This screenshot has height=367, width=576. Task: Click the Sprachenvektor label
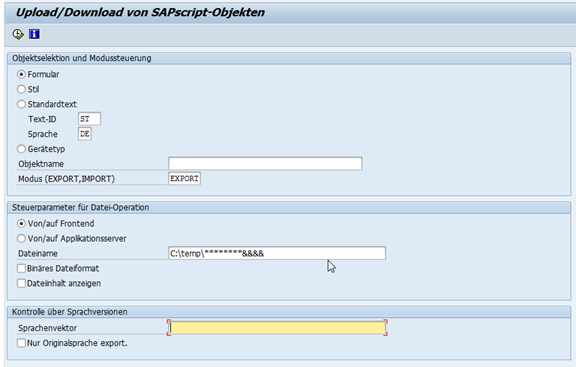(x=47, y=328)
